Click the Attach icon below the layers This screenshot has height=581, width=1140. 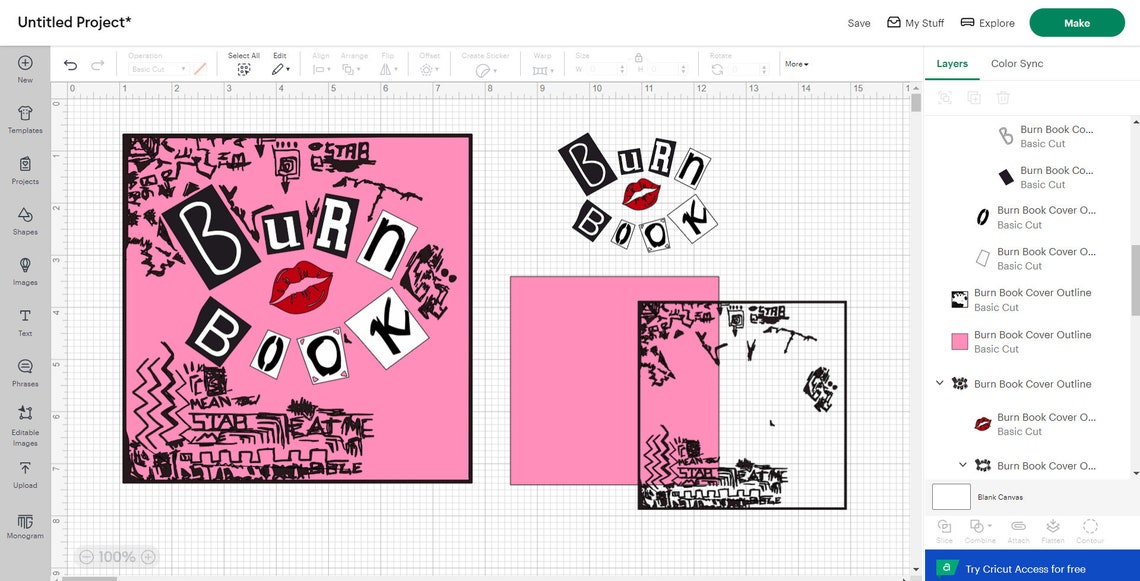coord(1018,528)
